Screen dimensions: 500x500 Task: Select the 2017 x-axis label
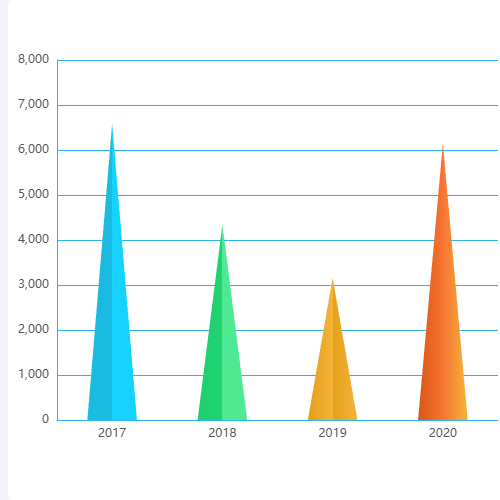(x=112, y=433)
